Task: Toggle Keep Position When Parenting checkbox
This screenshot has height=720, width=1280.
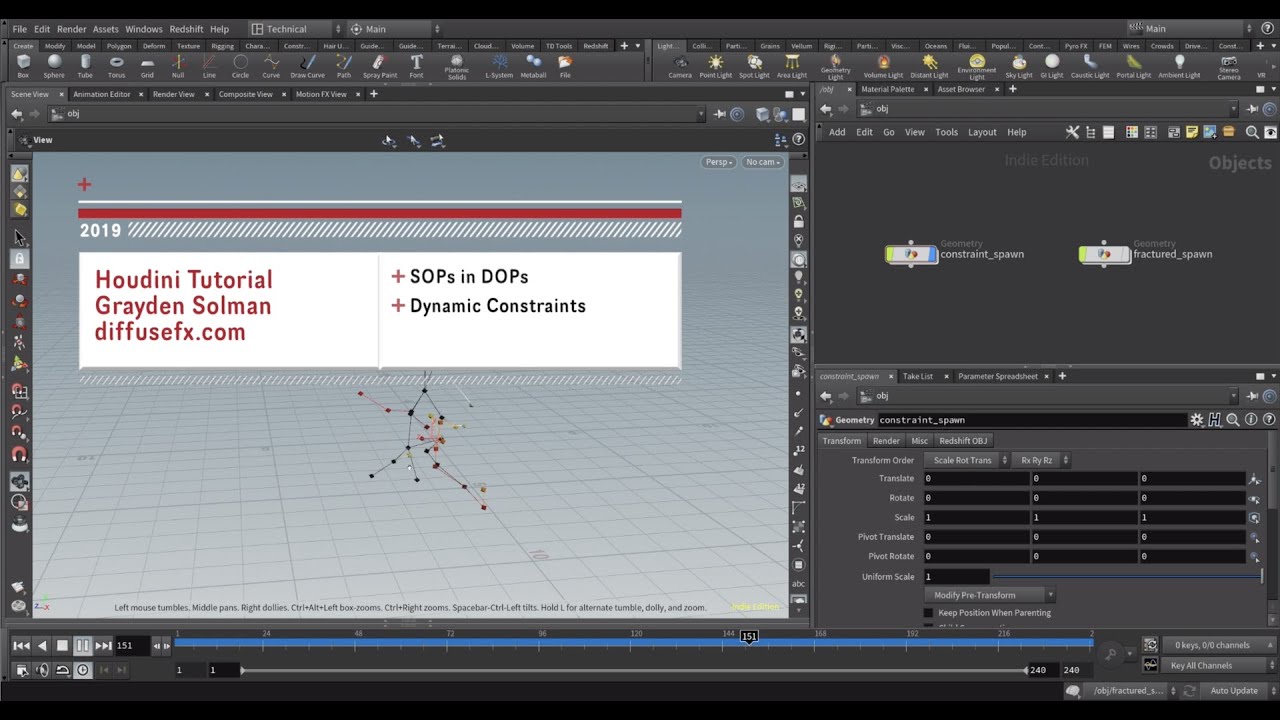Action: pyautogui.click(x=928, y=613)
